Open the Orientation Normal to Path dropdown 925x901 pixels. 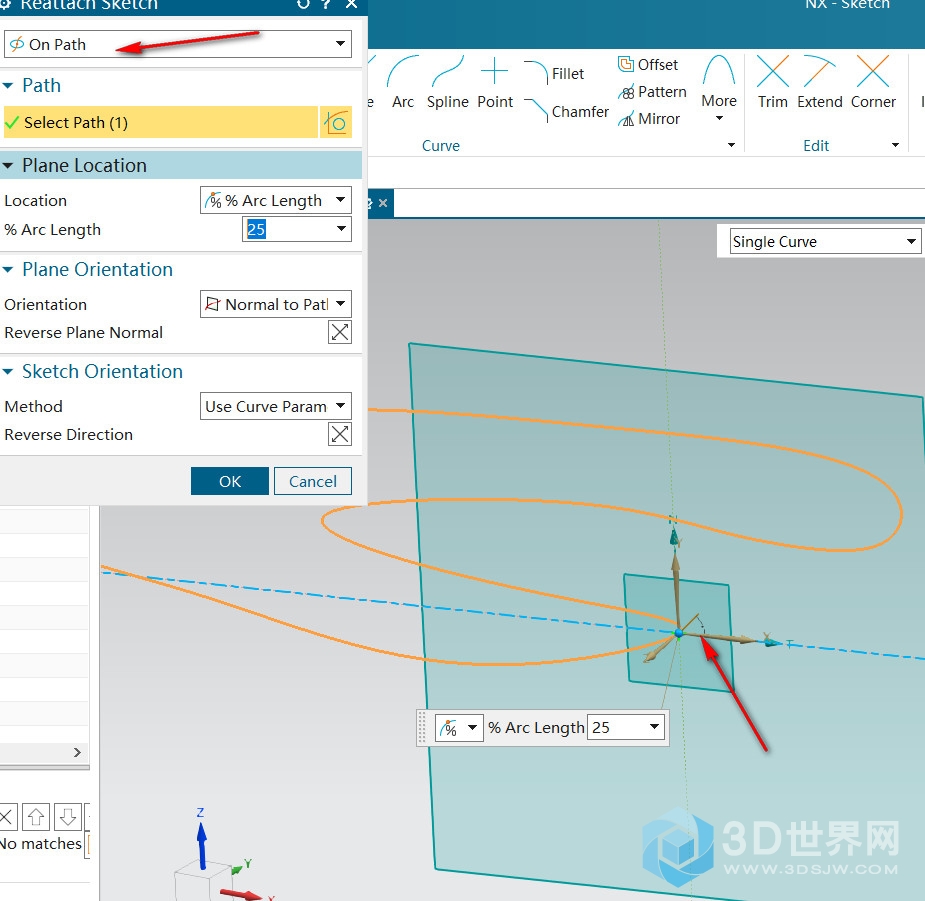click(x=276, y=304)
